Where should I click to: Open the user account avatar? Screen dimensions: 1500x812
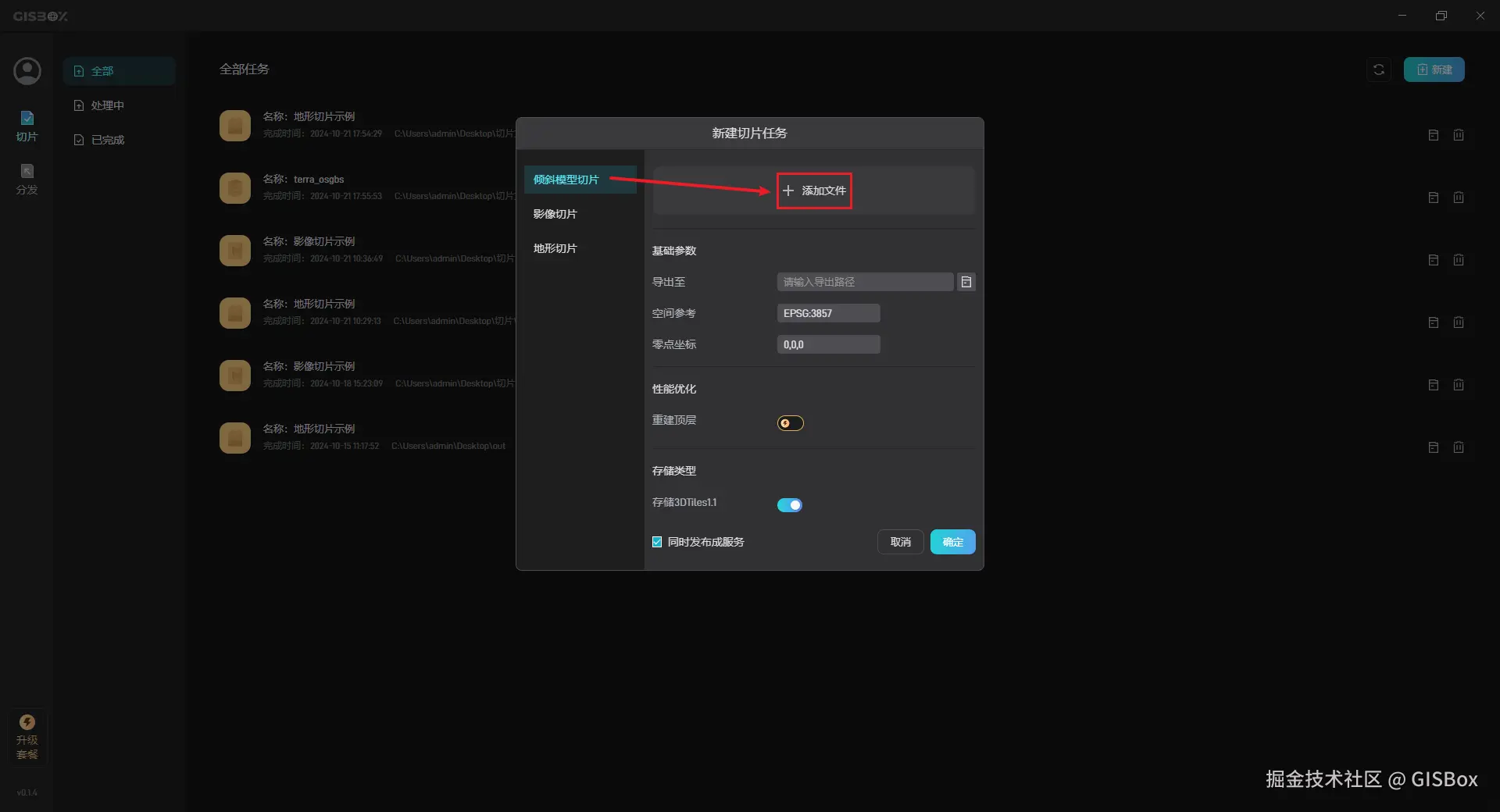27,71
